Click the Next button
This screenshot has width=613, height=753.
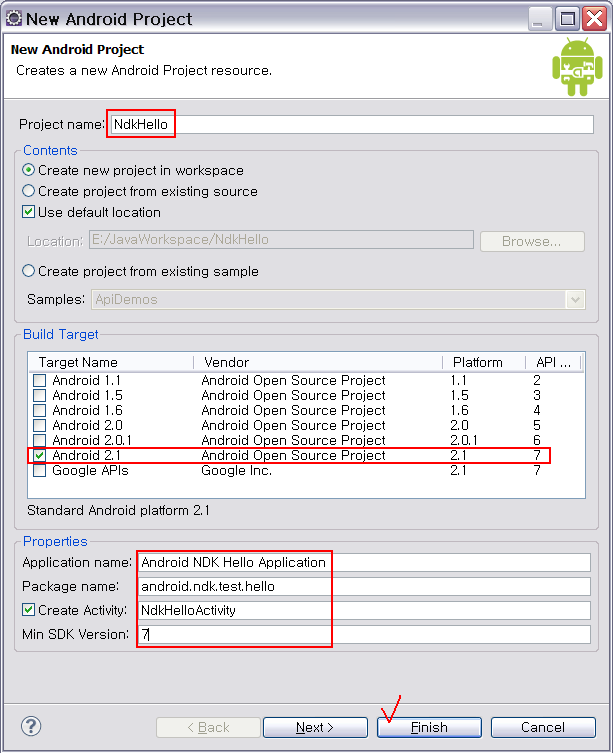click(315, 727)
